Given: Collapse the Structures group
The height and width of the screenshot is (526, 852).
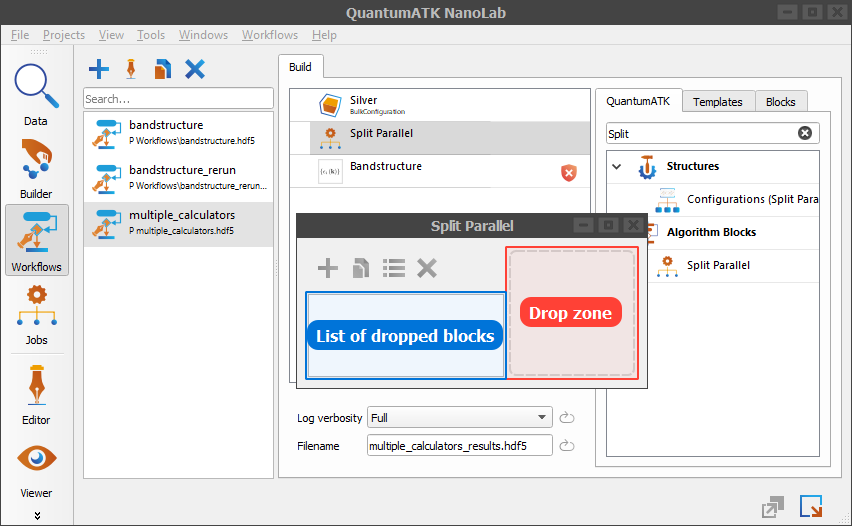Looking at the screenshot, I should point(617,166).
